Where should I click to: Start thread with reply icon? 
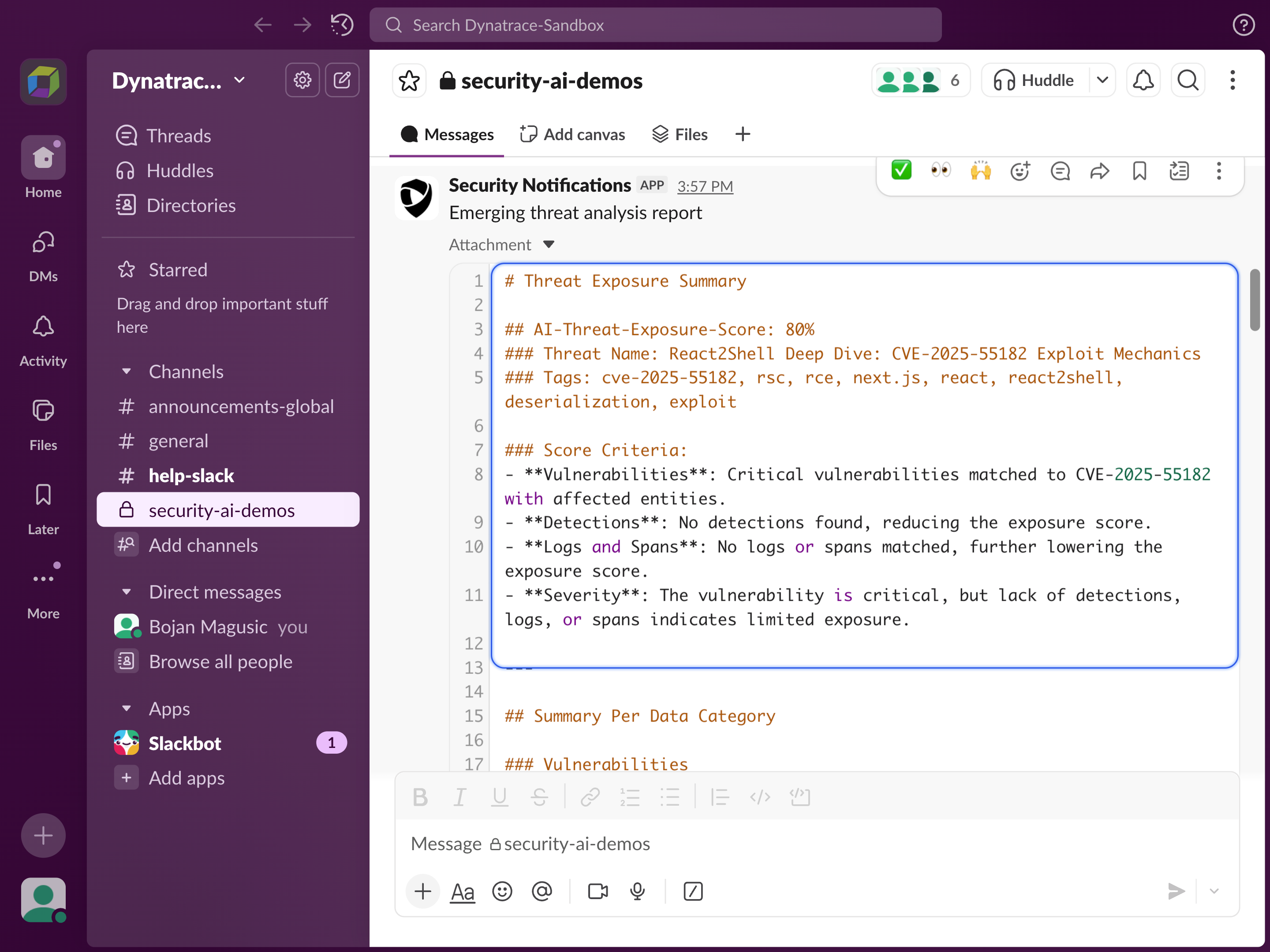click(1059, 171)
